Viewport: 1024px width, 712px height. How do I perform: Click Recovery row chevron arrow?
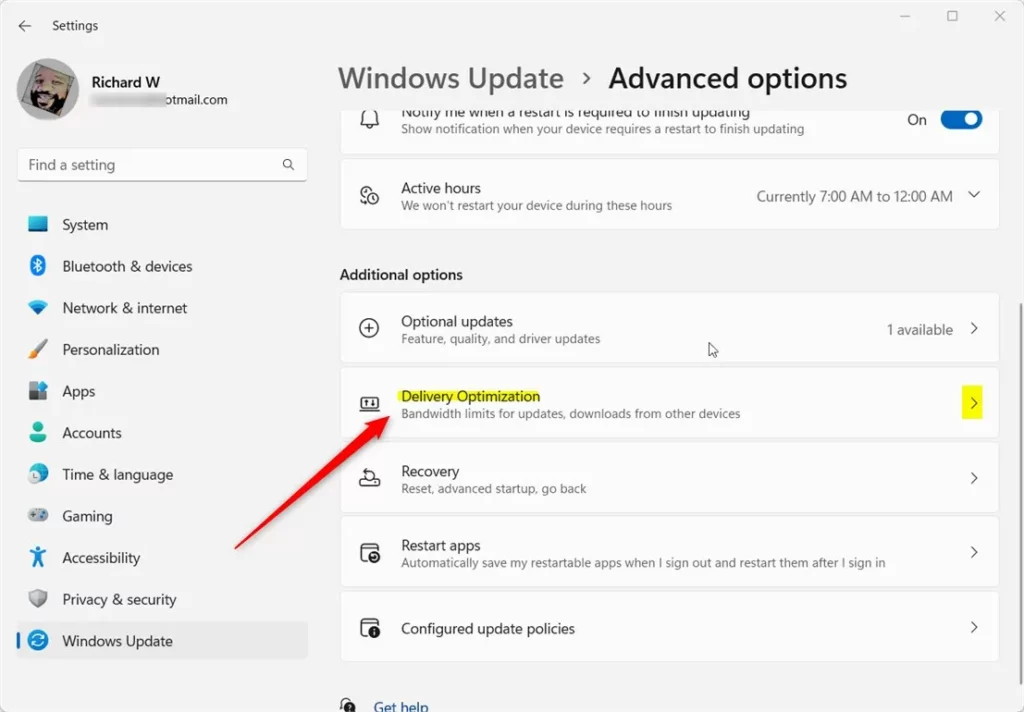pyautogui.click(x=974, y=478)
